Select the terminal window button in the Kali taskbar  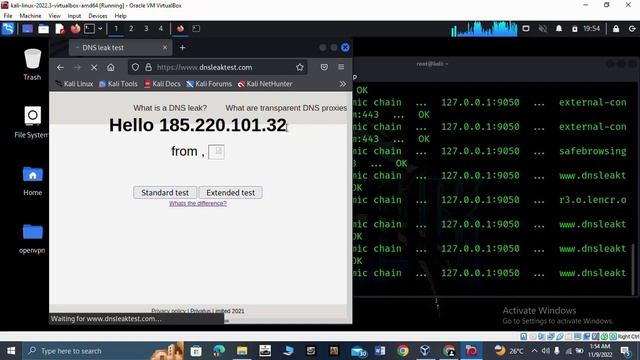coord(196,29)
